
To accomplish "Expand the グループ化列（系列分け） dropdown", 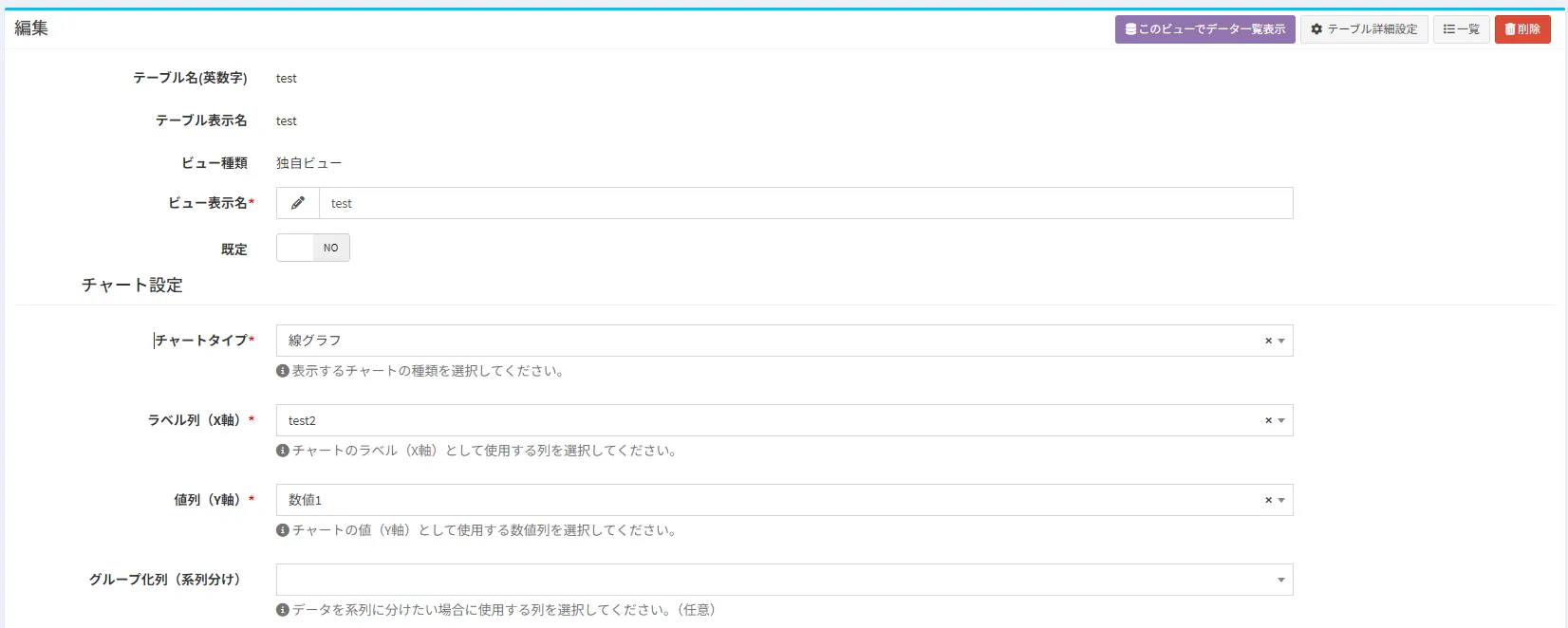I will click(x=1281, y=580).
